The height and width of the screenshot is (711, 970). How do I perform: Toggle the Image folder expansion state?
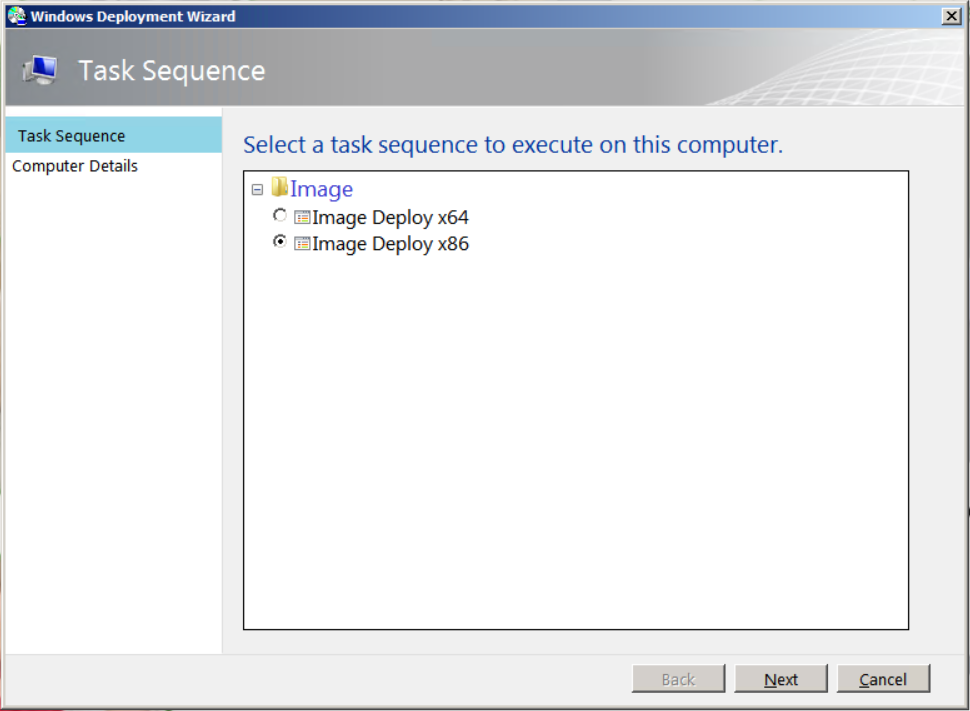tap(258, 188)
